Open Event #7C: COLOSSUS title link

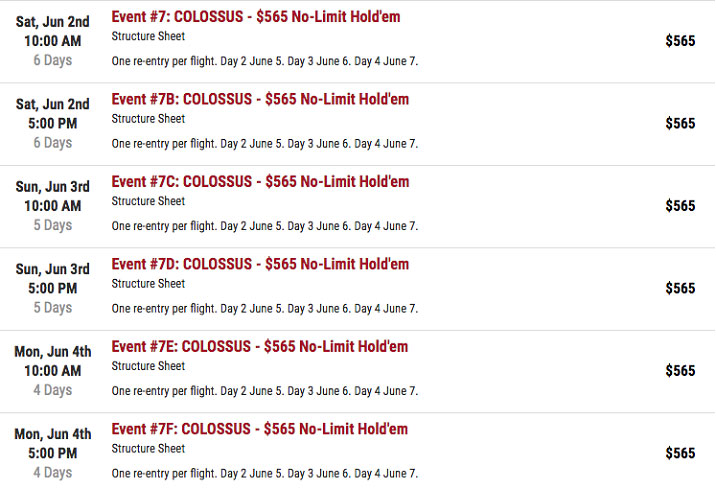(x=260, y=182)
